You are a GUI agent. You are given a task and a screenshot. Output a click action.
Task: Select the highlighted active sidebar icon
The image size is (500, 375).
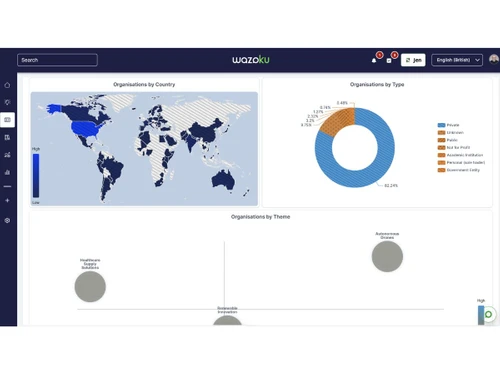coord(7,120)
